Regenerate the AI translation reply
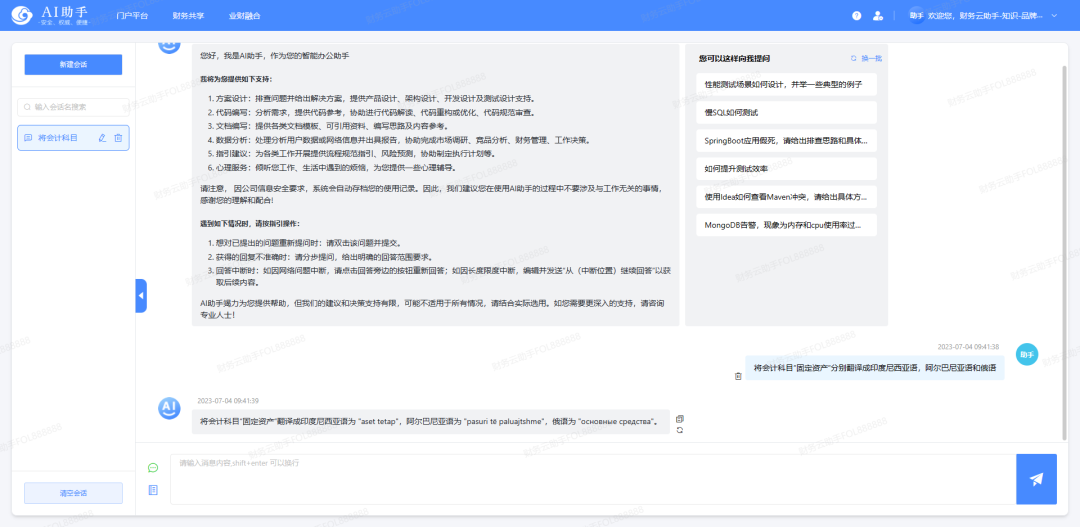Viewport: 1080px width, 527px height. 680,430
